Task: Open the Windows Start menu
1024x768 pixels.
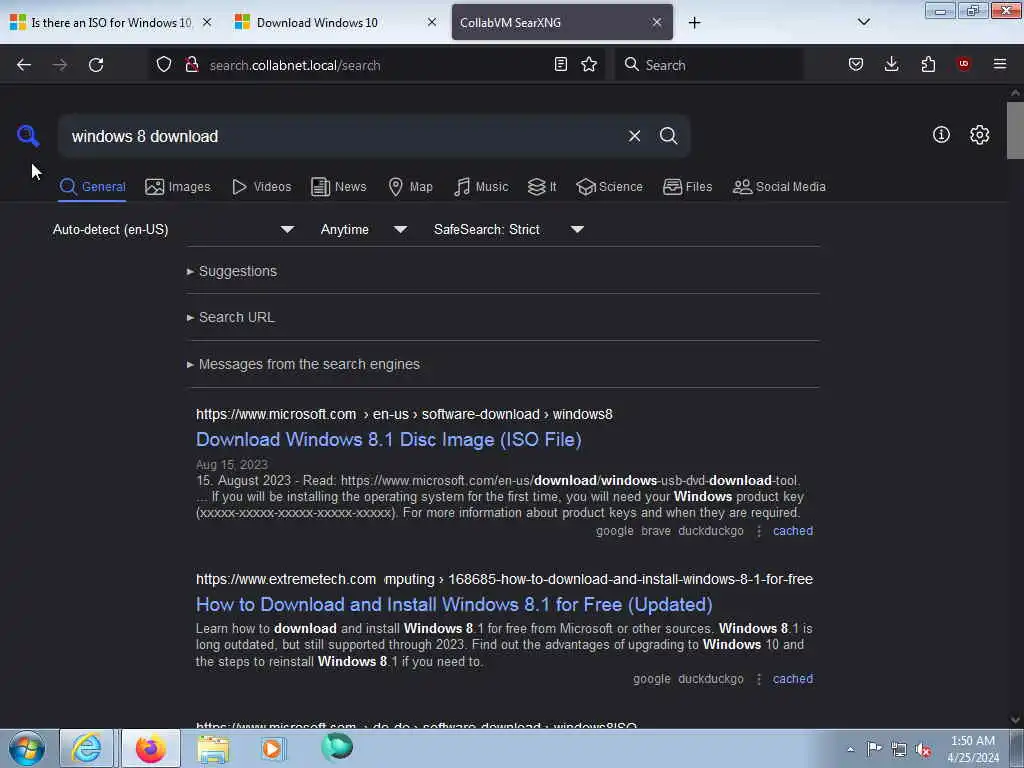Action: (x=27, y=748)
